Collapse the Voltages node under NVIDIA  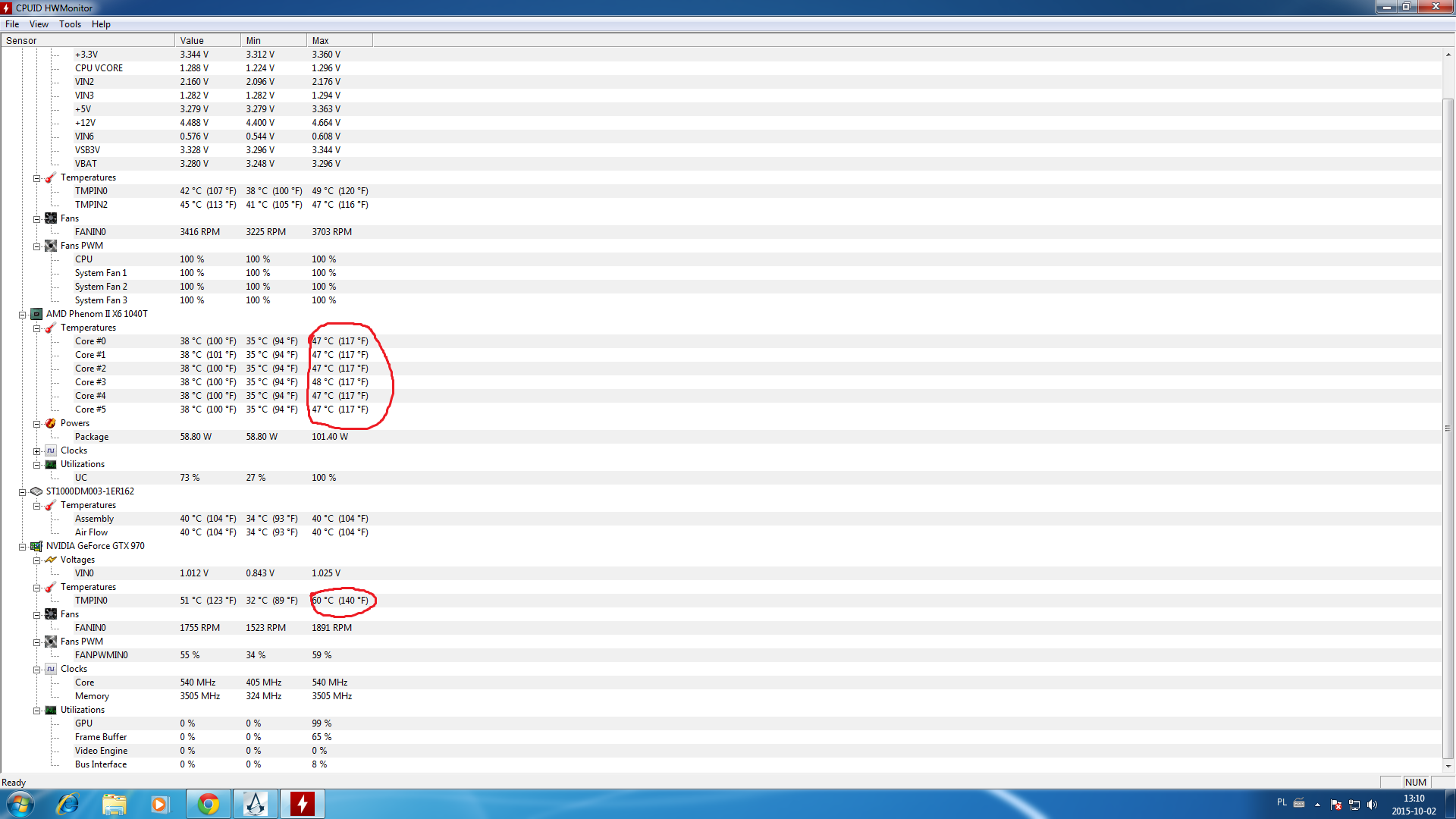(36, 560)
